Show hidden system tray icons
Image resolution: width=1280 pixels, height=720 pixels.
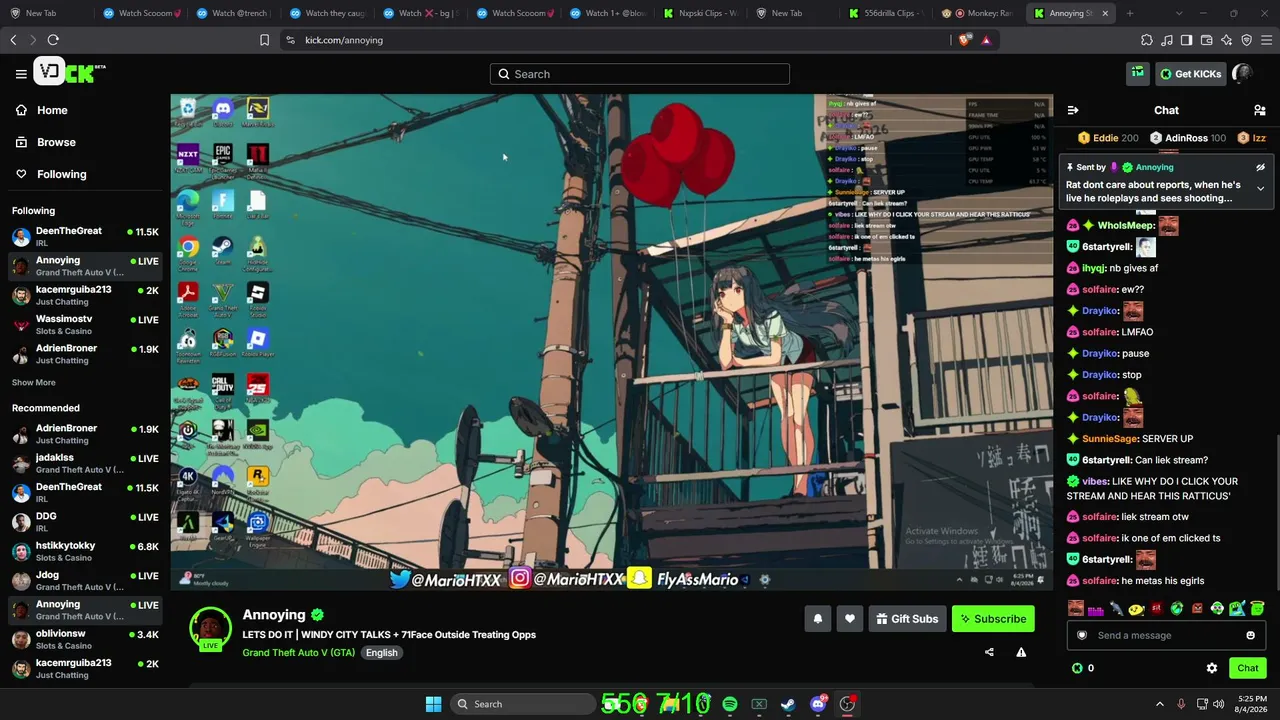click(1160, 704)
